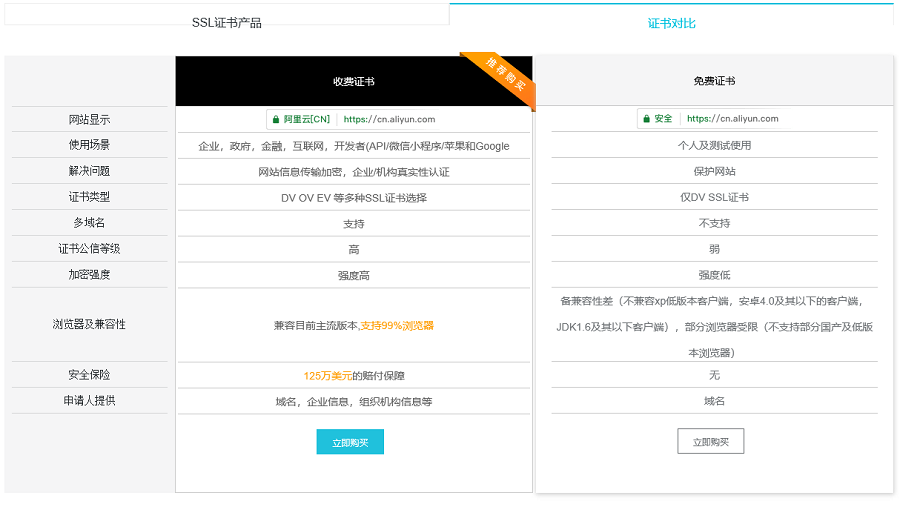Click the 申请人提供 row label
Viewport: 900px width, 527px height.
pos(90,401)
